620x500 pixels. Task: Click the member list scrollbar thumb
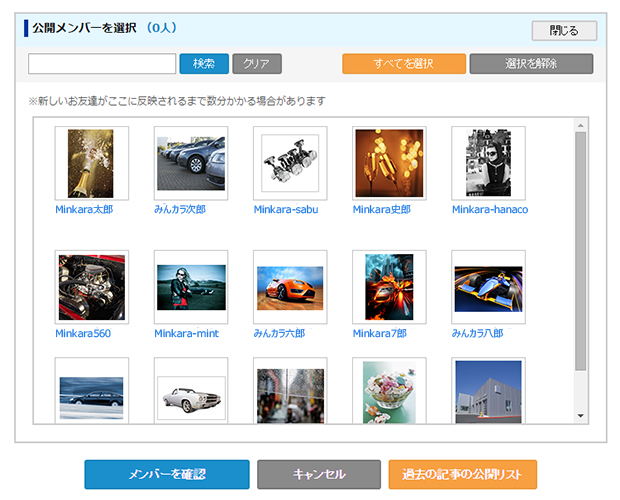pyautogui.click(x=580, y=251)
